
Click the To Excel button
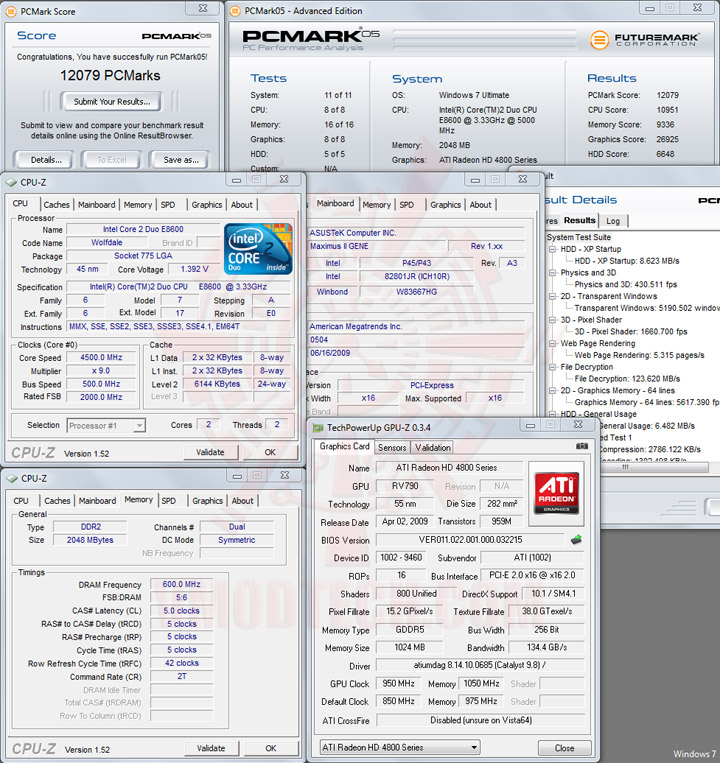111,160
